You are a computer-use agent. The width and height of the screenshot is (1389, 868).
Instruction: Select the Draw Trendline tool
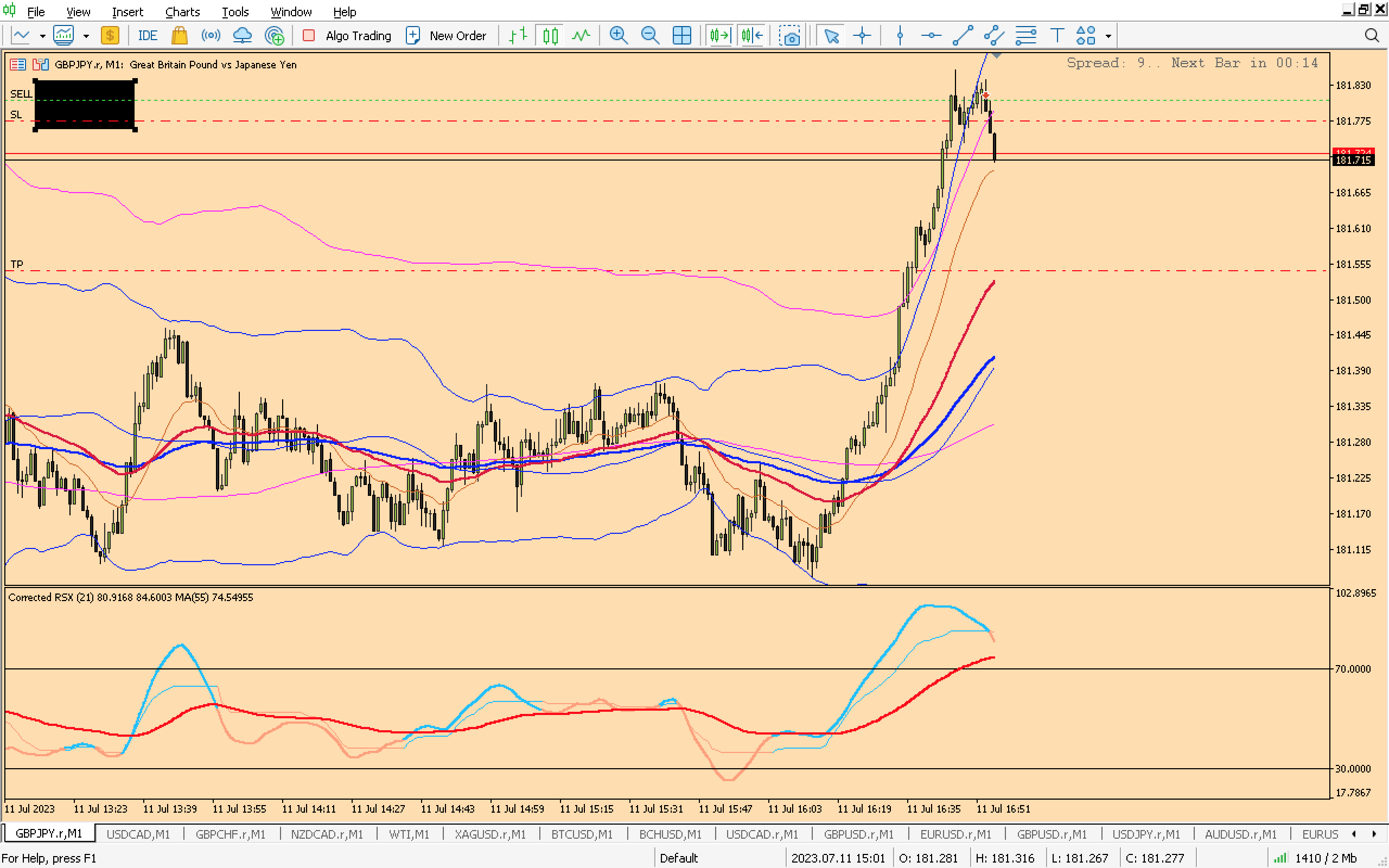click(963, 36)
